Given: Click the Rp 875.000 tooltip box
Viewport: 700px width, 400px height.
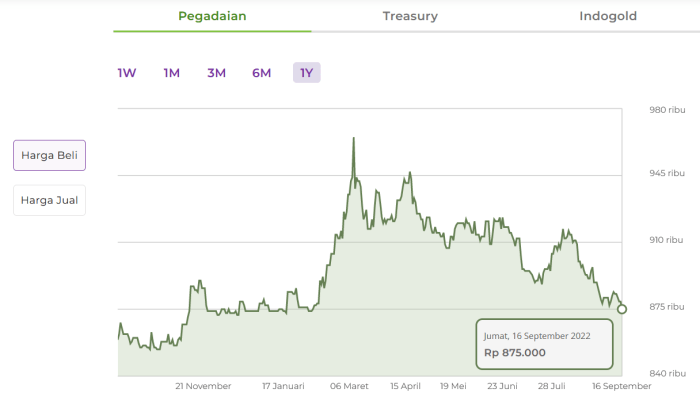Looking at the screenshot, I should (543, 345).
